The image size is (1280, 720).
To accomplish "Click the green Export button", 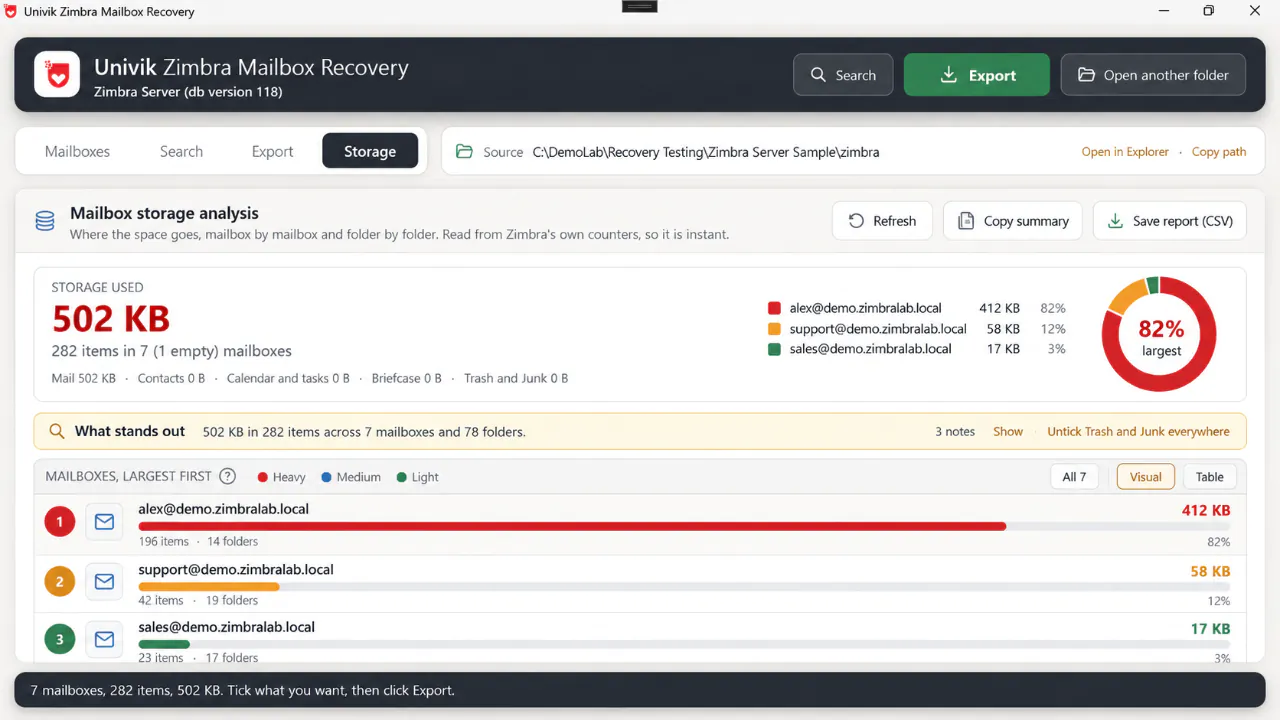I will 977,75.
